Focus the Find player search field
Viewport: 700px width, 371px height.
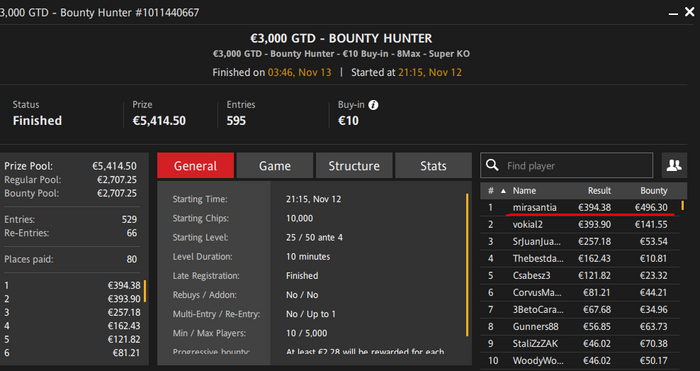coord(567,165)
